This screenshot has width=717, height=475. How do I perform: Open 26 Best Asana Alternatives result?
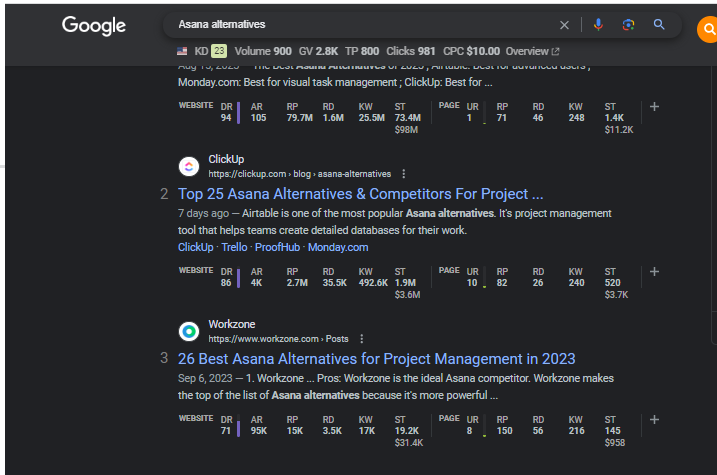coord(376,359)
